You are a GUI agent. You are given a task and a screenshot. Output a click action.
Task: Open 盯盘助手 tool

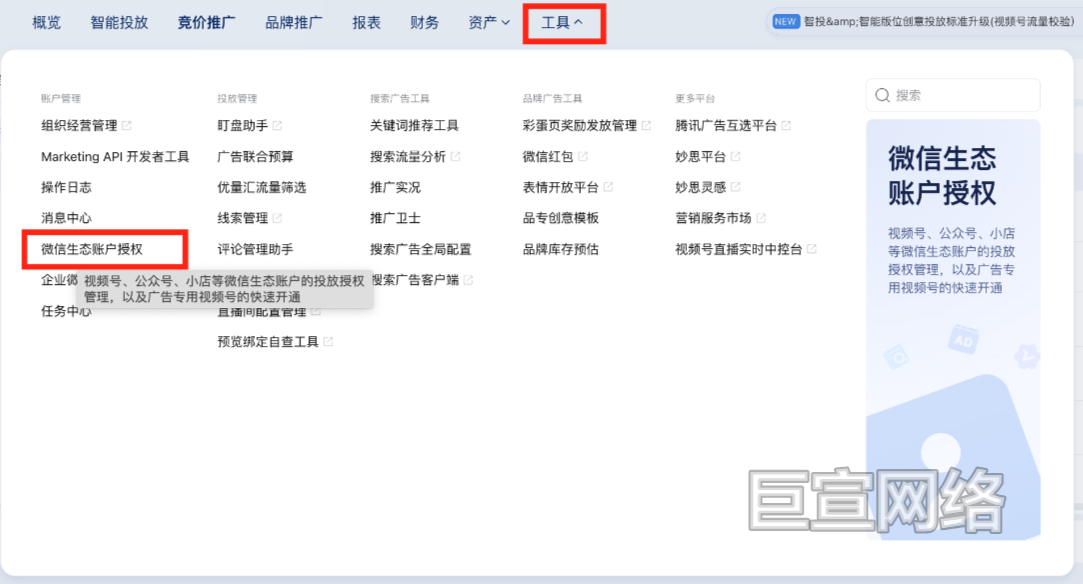click(242, 126)
